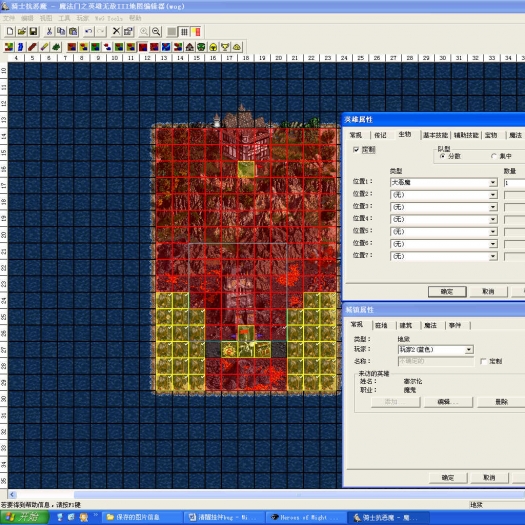Create a new map with the New icon
Viewport: 525px width, 525px height.
[x=10, y=31]
